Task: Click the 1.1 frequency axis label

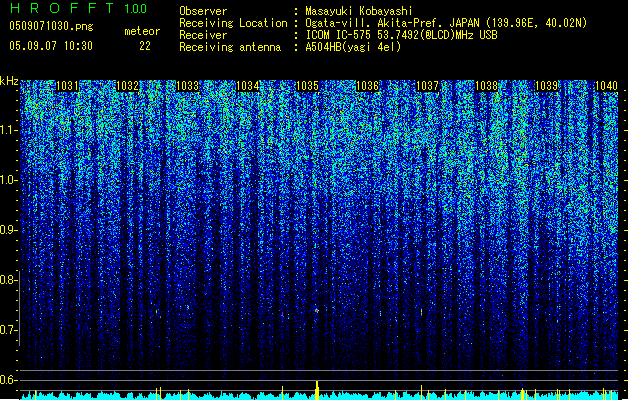Action: (x=8, y=130)
